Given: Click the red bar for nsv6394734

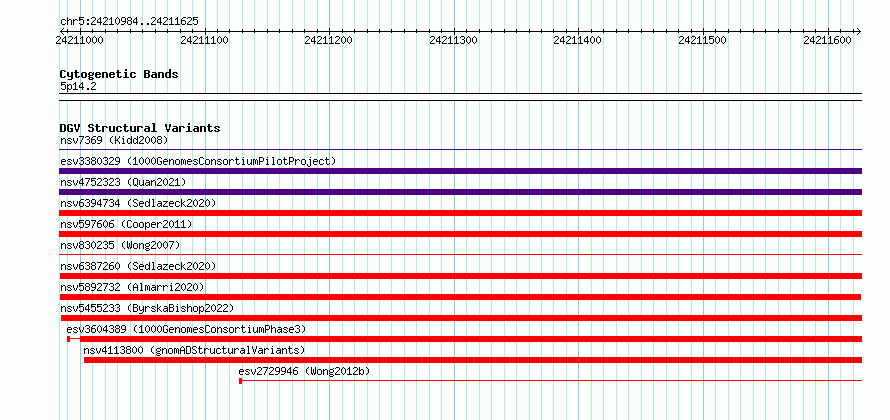Looking at the screenshot, I should [x=460, y=213].
